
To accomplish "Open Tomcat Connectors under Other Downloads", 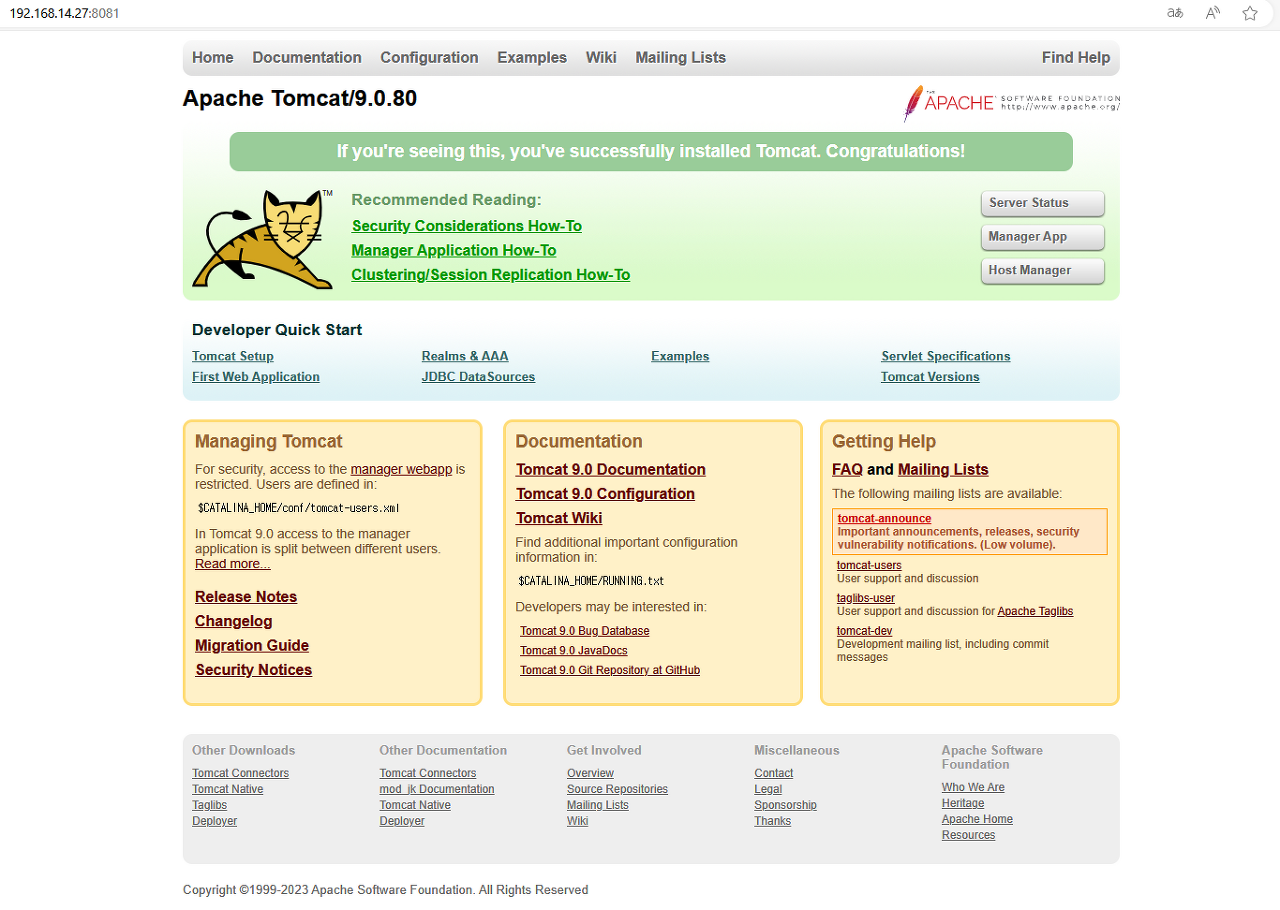I will (x=240, y=773).
